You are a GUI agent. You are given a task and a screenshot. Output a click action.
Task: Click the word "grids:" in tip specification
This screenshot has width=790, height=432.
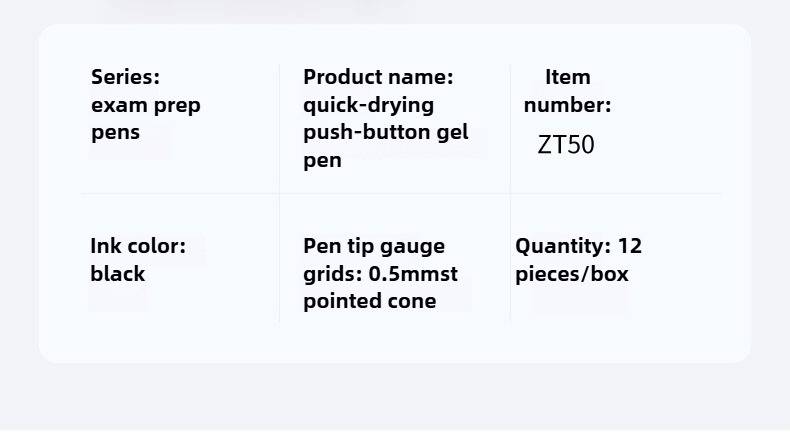[333, 273]
